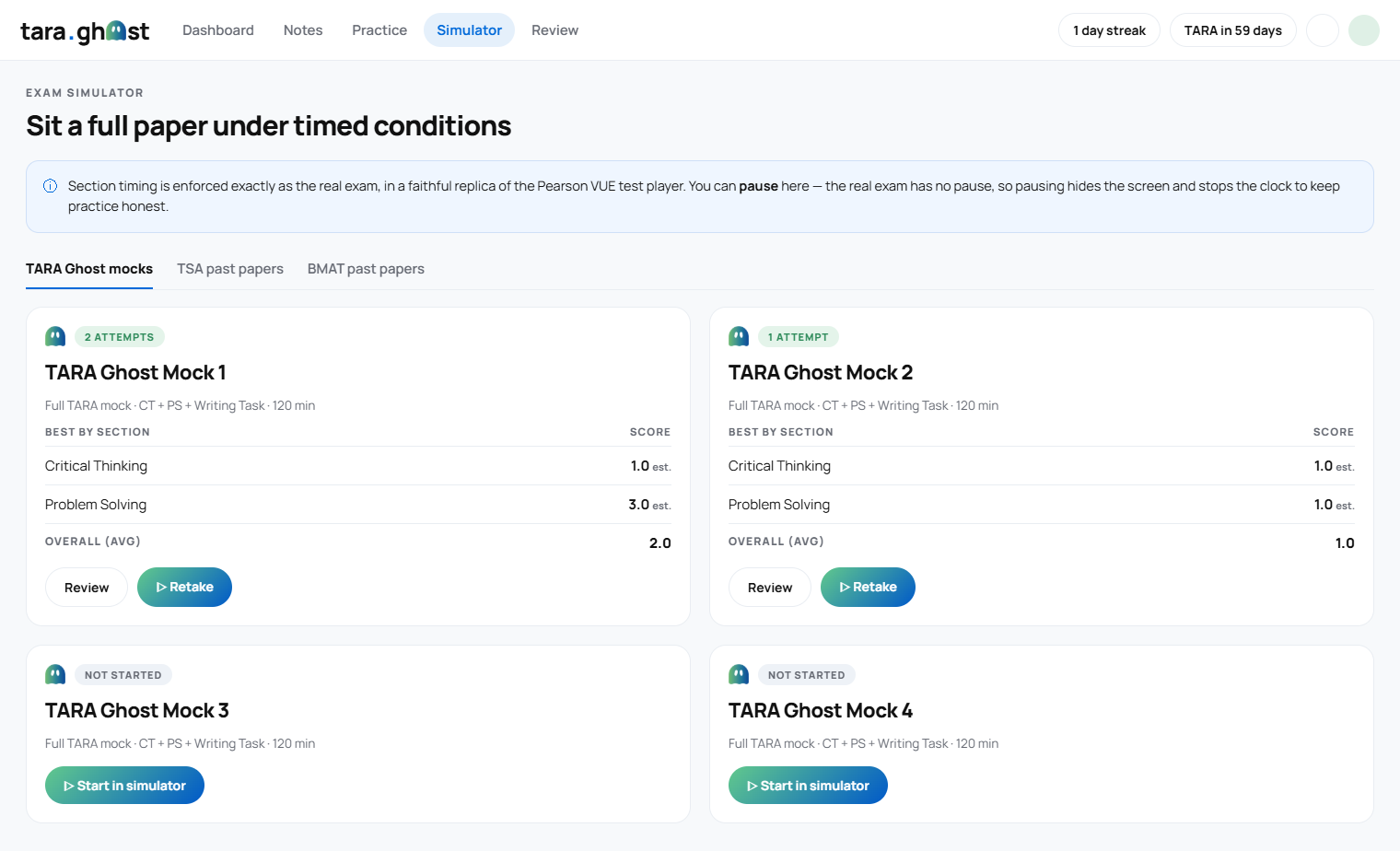Click the 'TARA Ghost Mock 2' title
1400x851 pixels.
coord(821,373)
